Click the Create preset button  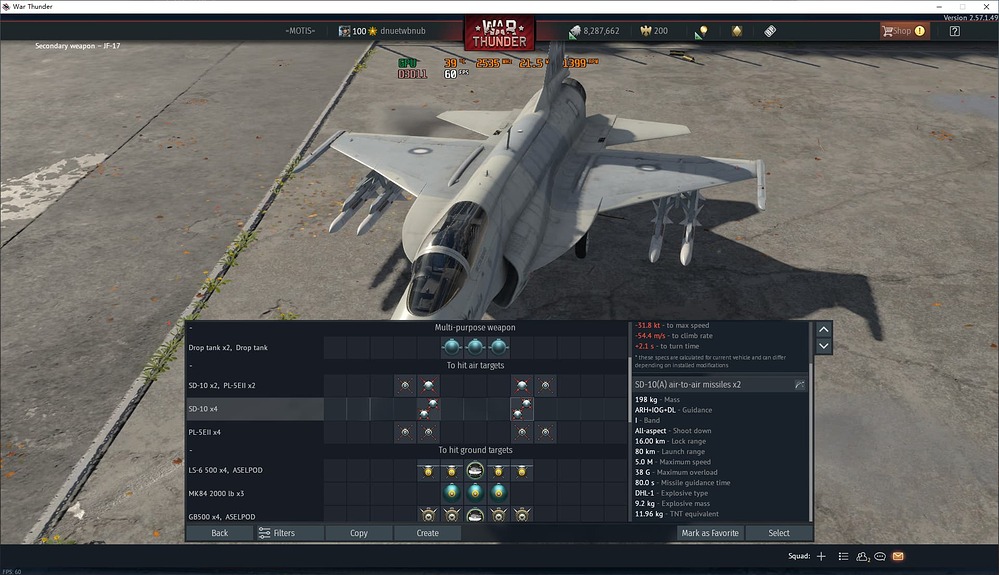[428, 533]
